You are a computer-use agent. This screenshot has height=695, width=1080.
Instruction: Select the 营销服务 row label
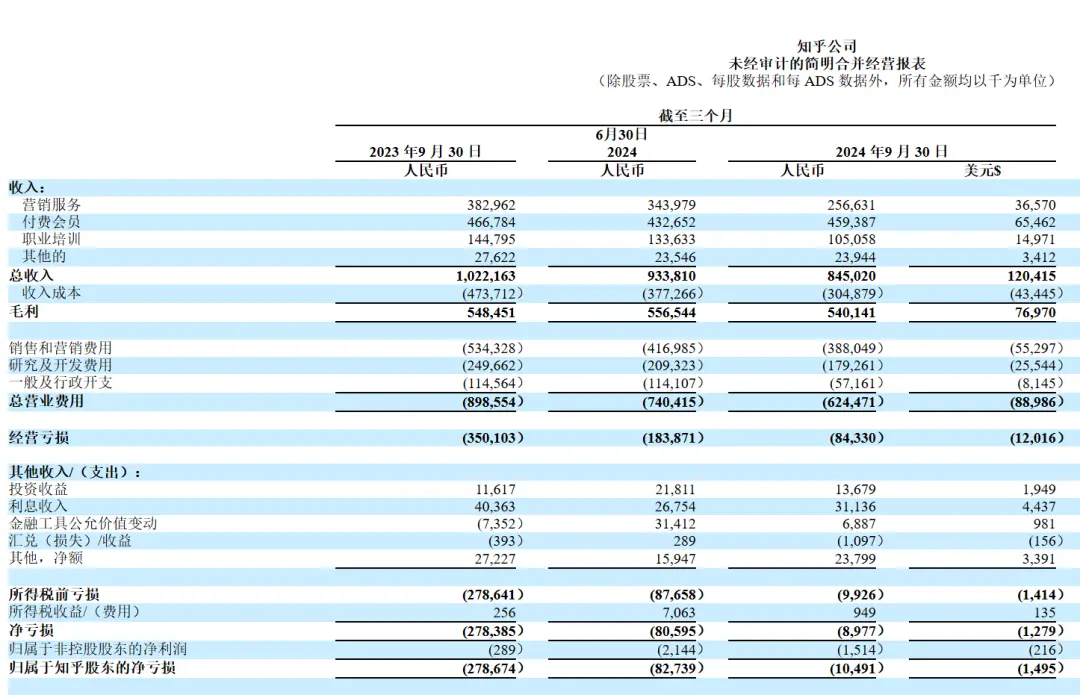click(52, 205)
